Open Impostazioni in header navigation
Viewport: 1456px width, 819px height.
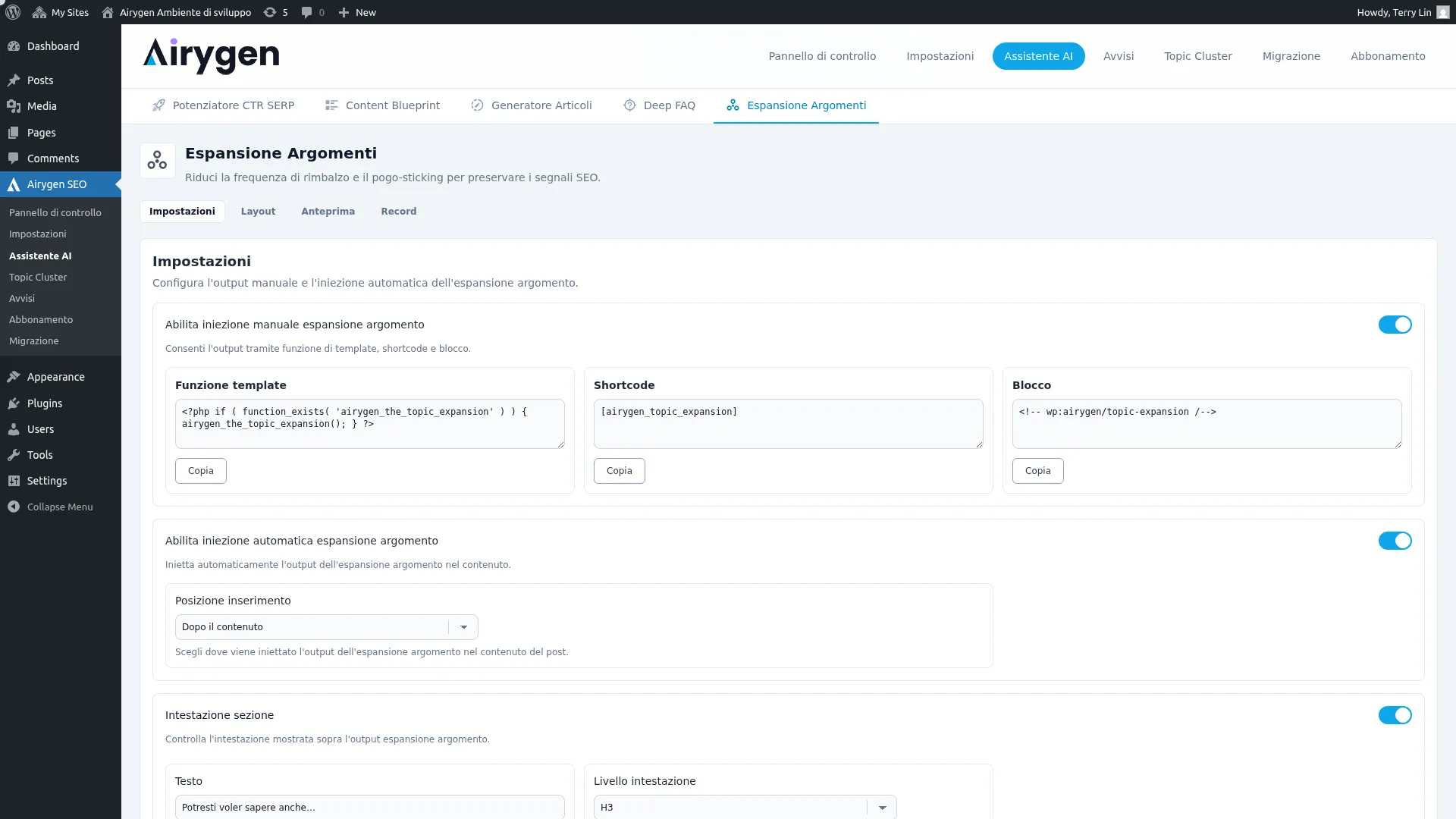click(940, 56)
